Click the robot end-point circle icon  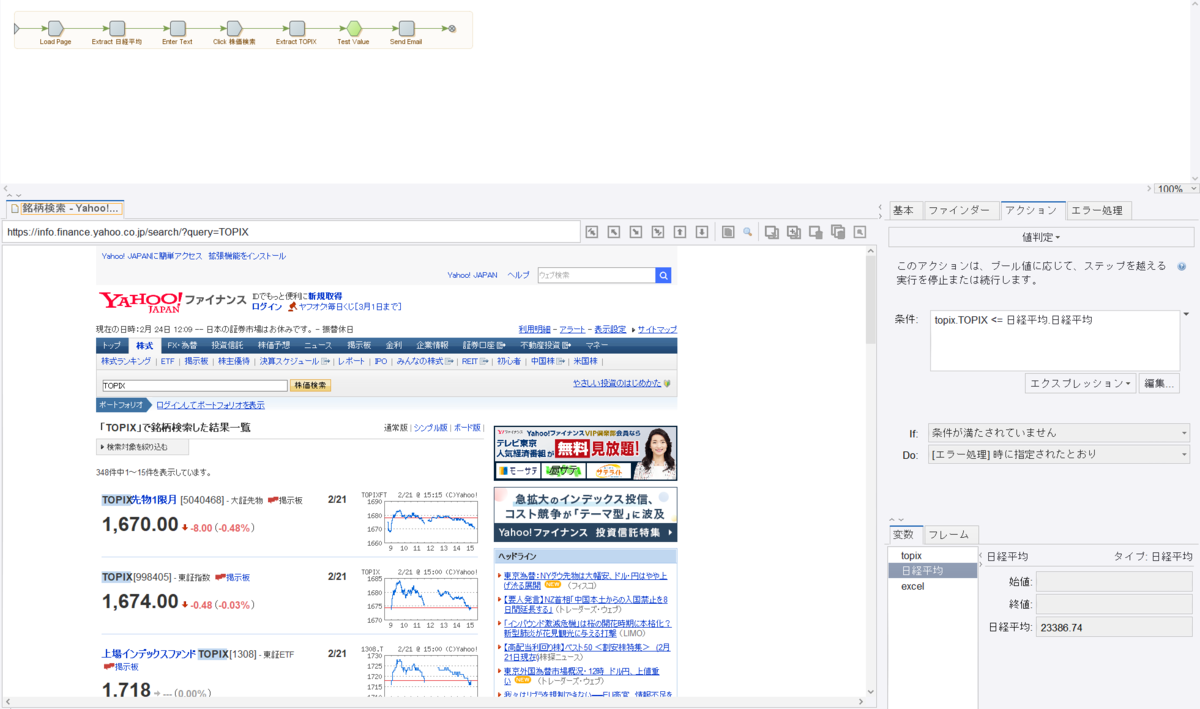(452, 29)
